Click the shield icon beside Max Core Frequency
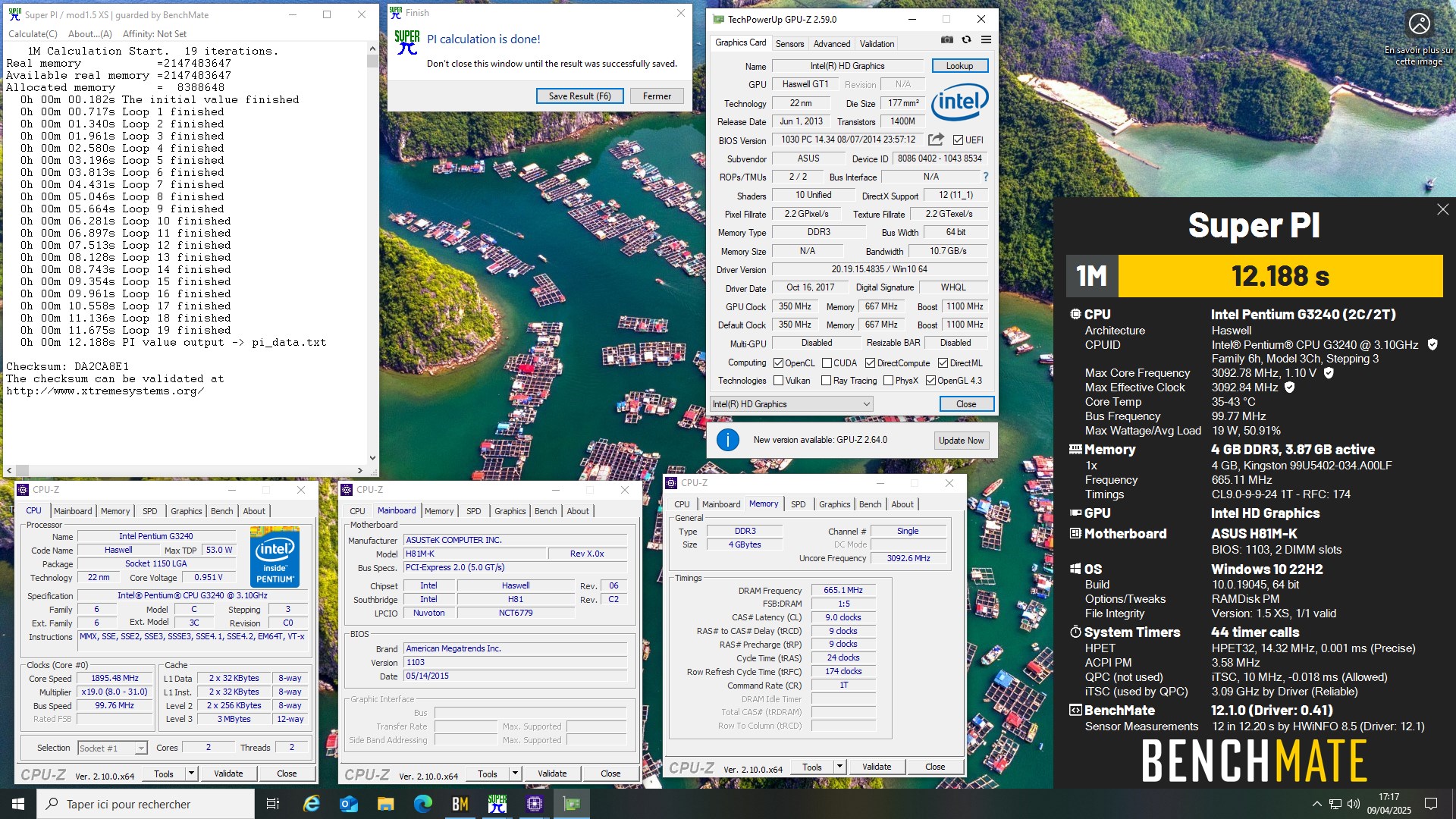 pos(1329,373)
